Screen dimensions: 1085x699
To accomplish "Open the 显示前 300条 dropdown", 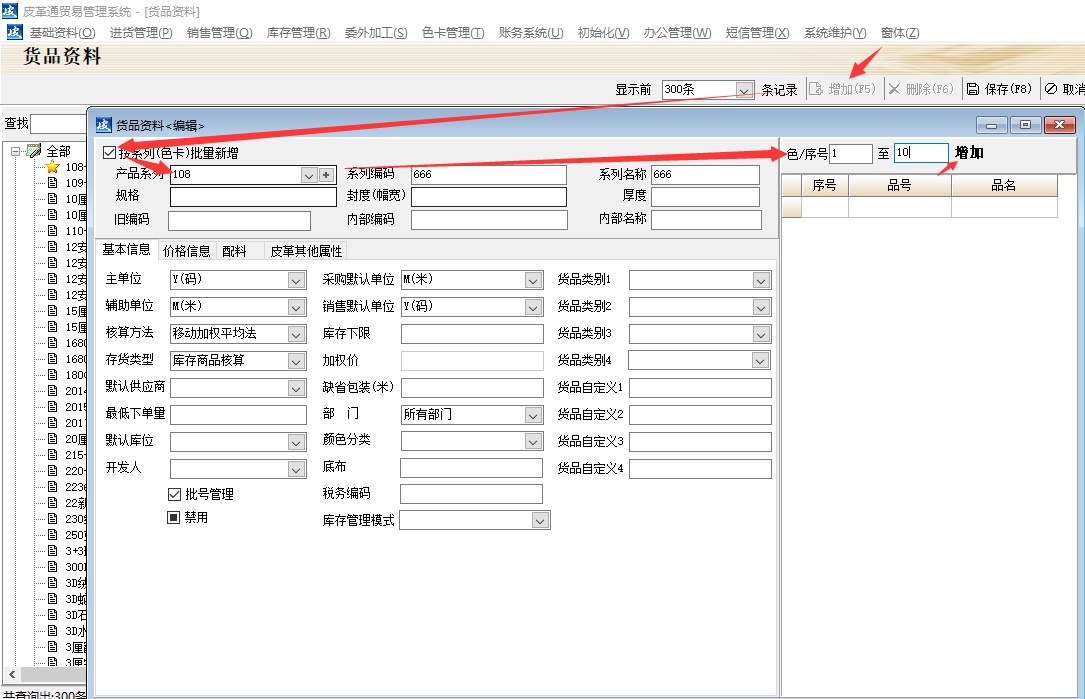I will [744, 89].
